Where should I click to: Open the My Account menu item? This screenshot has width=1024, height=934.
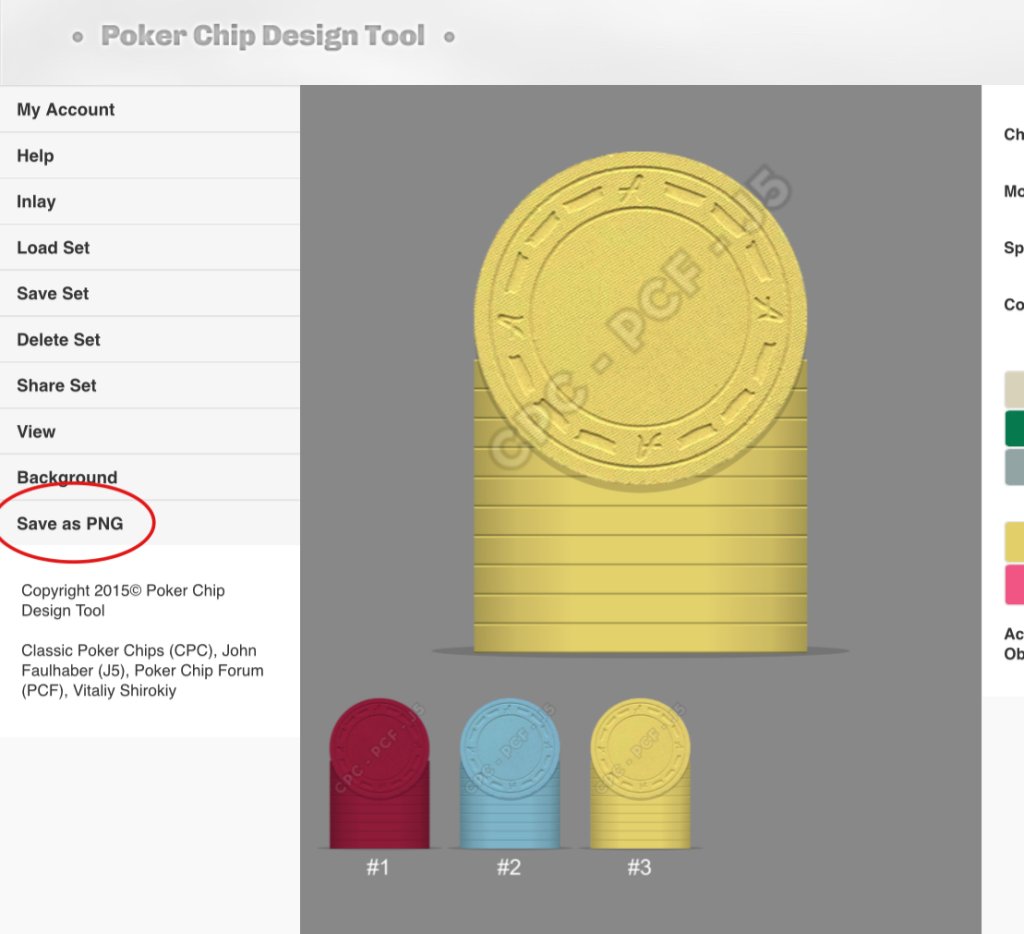point(66,110)
